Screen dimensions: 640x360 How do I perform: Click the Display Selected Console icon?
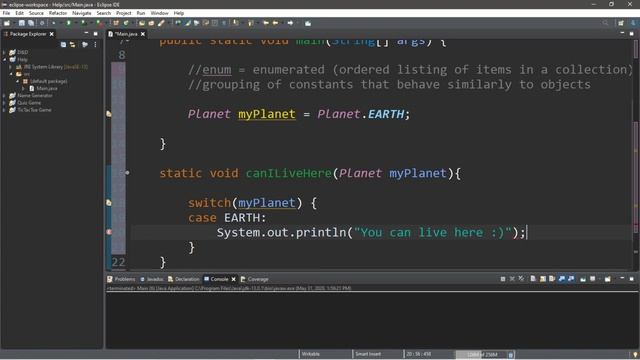coord(592,279)
